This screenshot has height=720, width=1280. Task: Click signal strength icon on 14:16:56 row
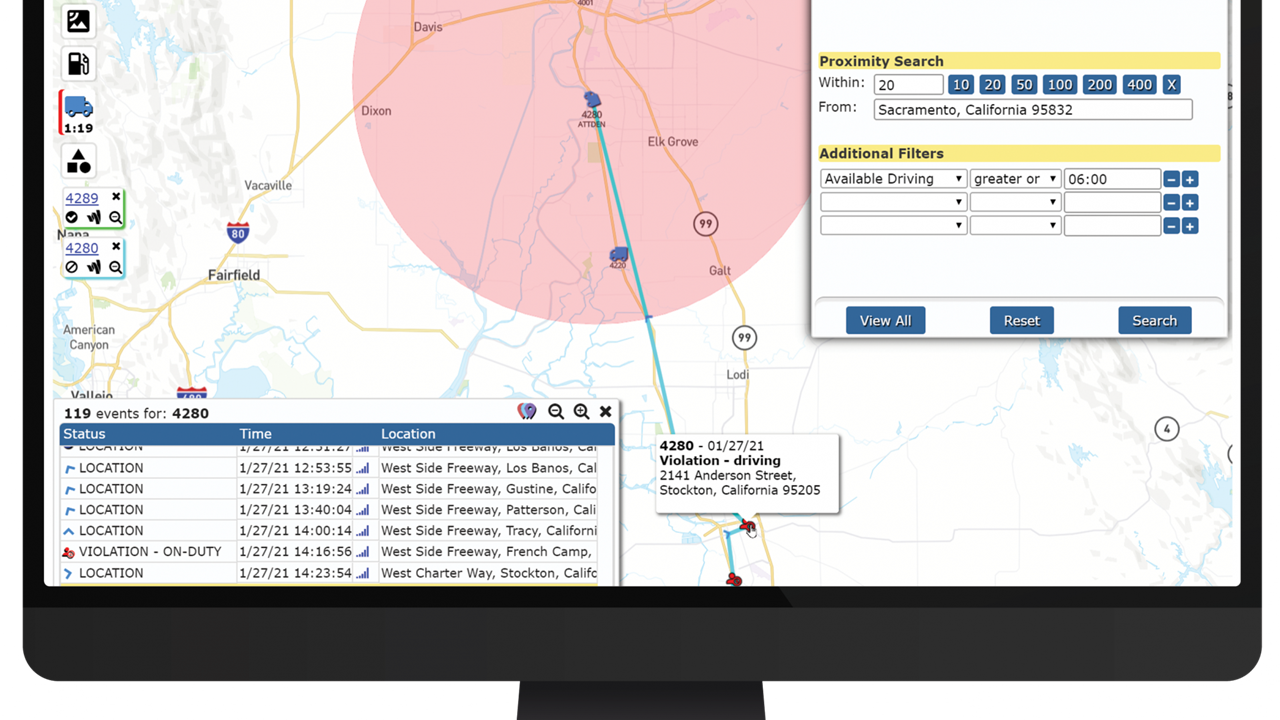click(362, 552)
